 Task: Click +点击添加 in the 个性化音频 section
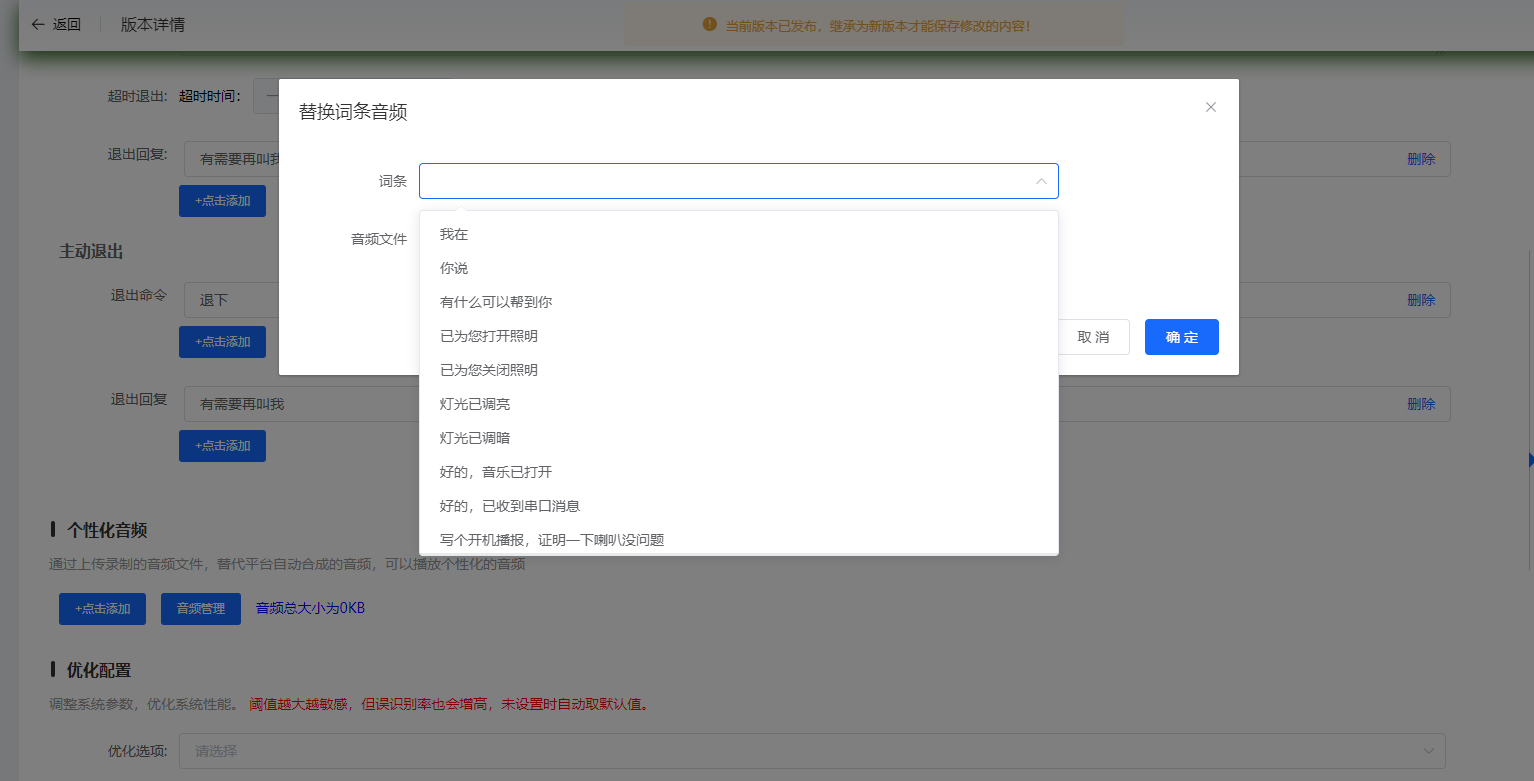pos(101,608)
